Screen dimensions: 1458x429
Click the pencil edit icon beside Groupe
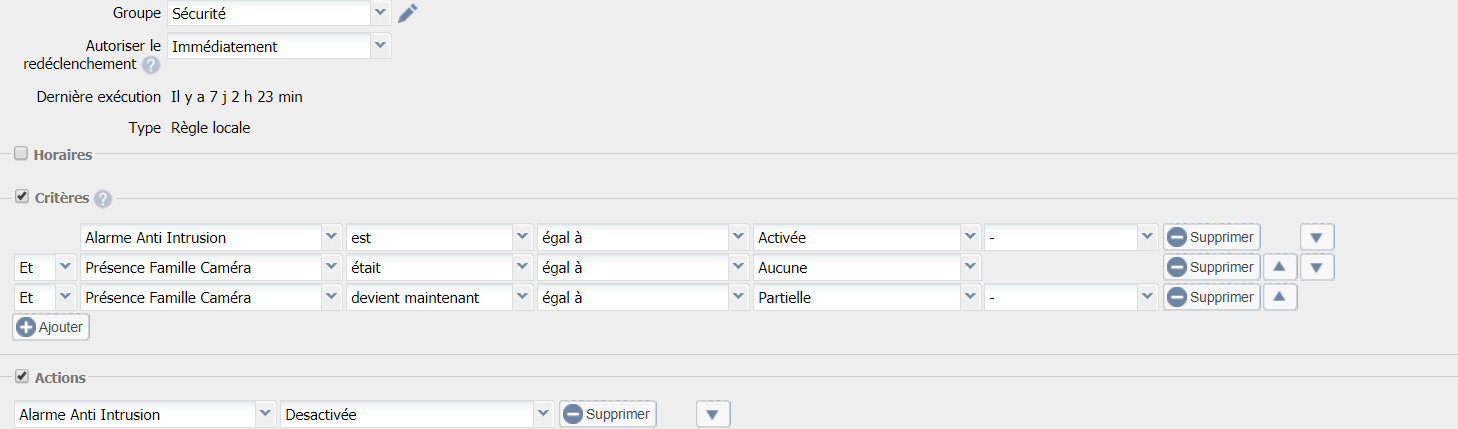coord(407,13)
